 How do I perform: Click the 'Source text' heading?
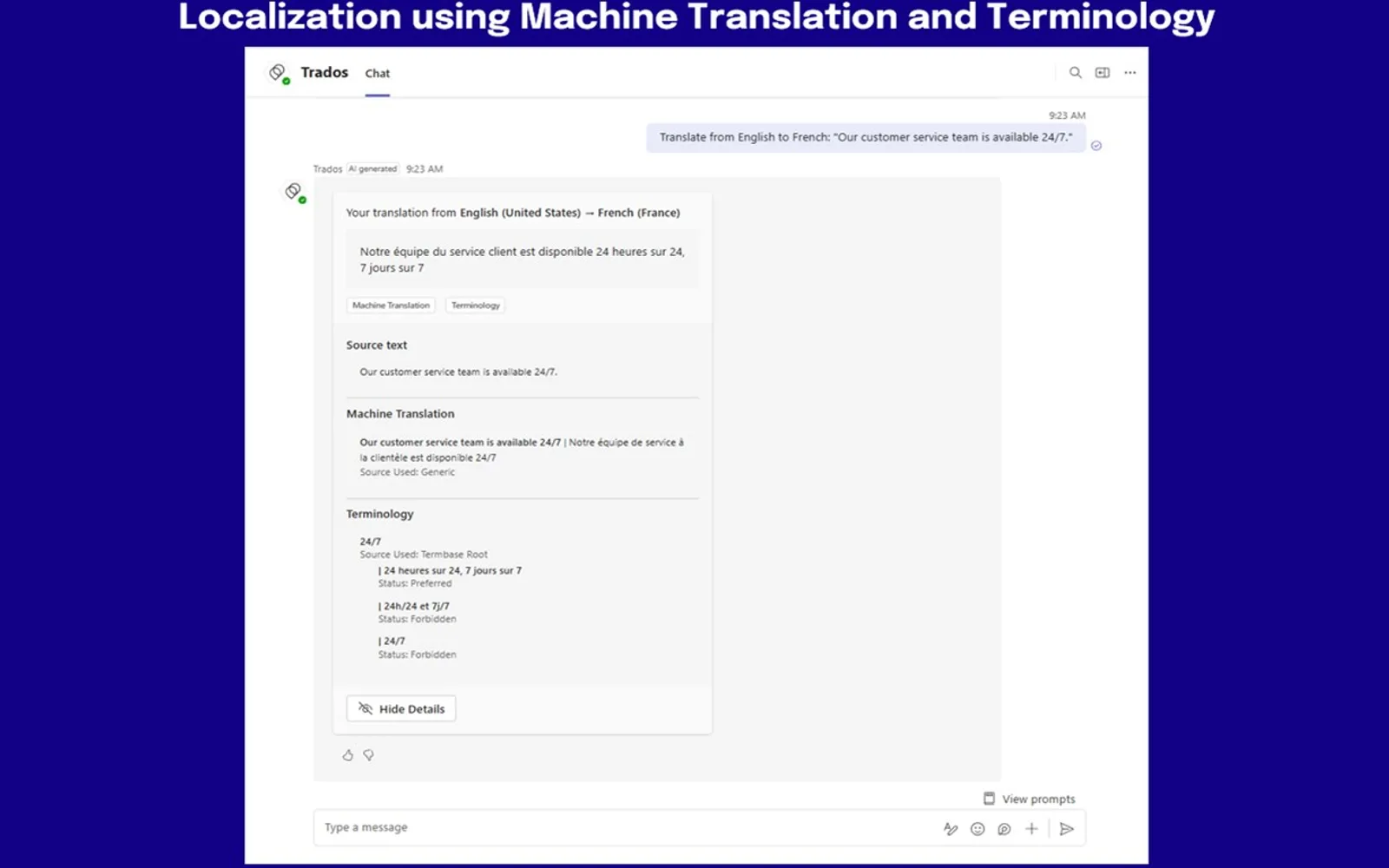pos(377,345)
